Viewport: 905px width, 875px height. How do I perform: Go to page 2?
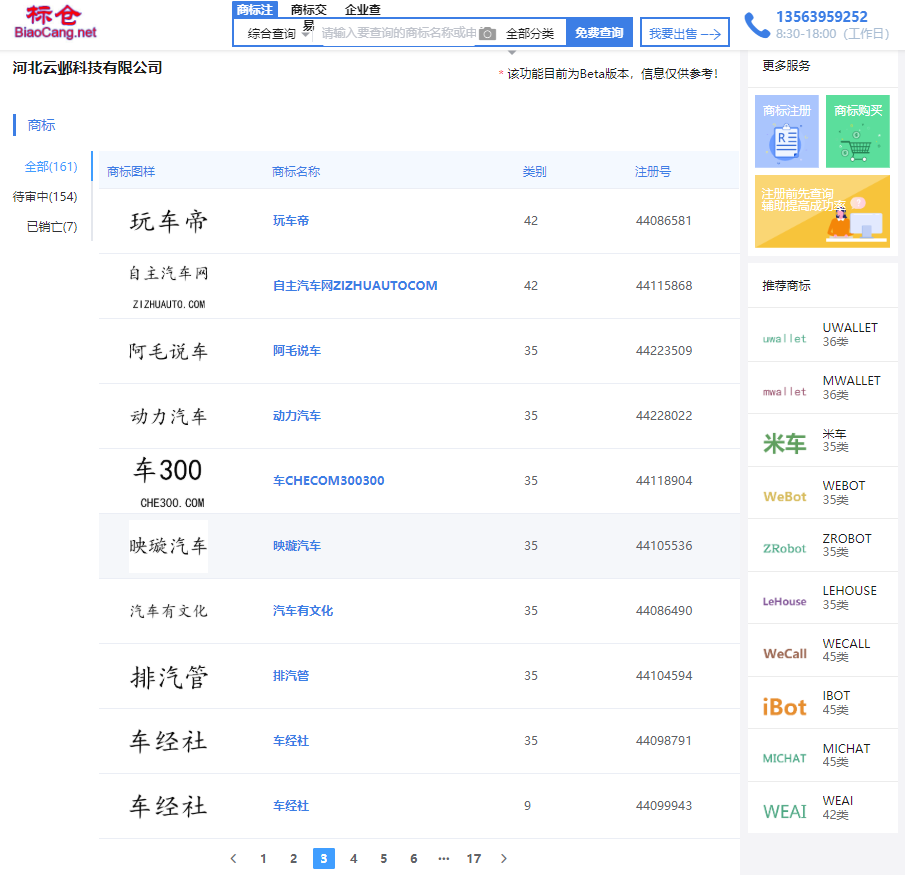[293, 858]
